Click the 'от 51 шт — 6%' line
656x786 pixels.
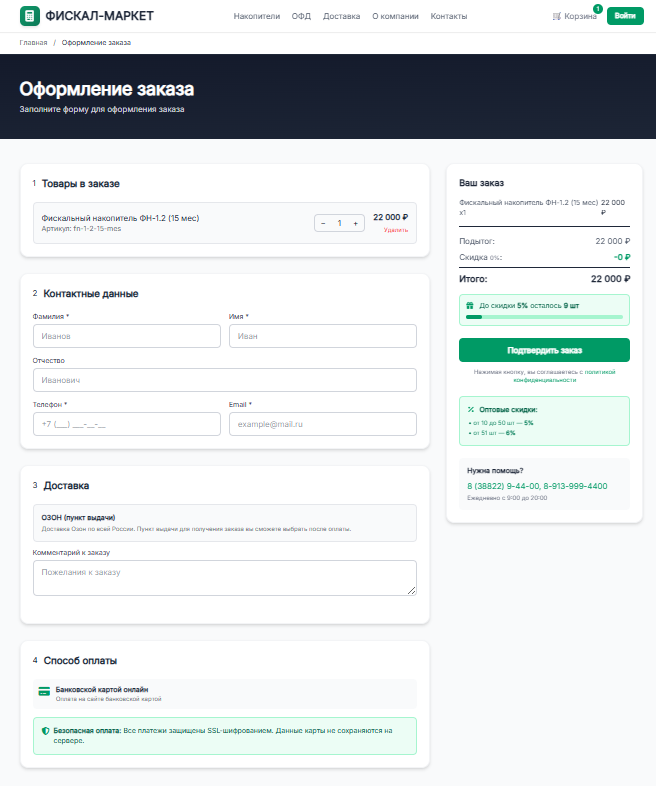point(492,433)
